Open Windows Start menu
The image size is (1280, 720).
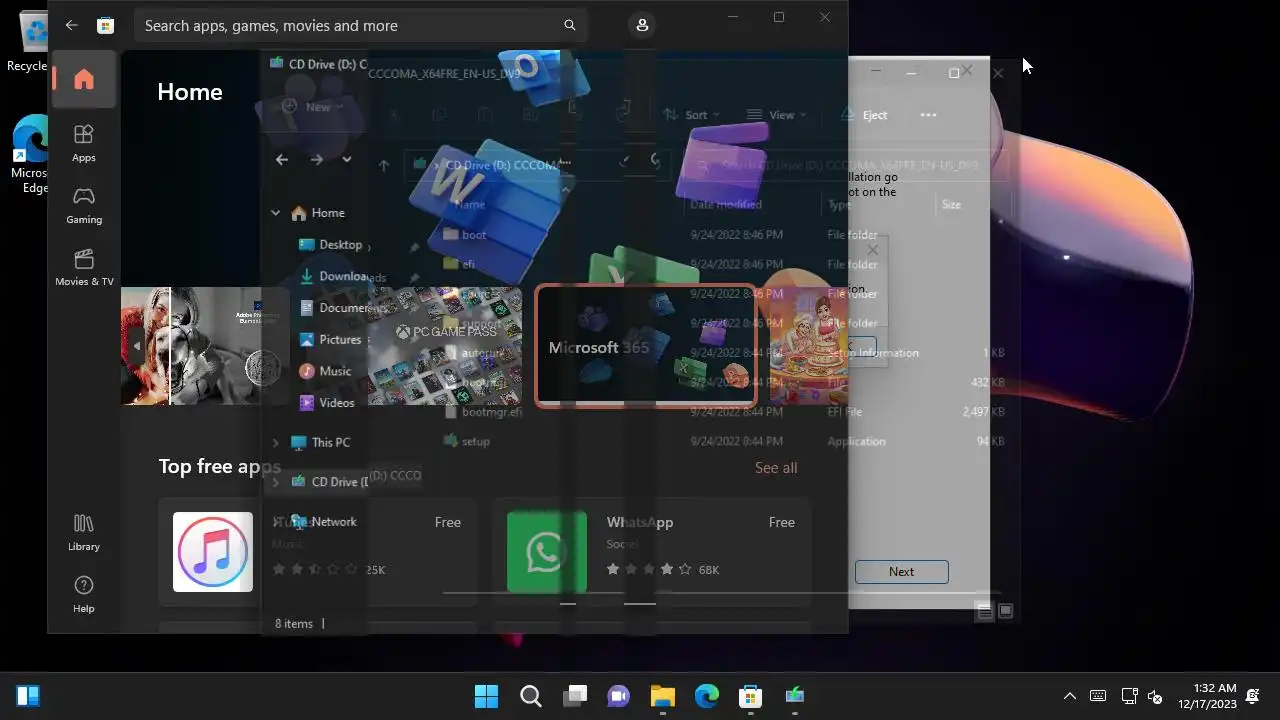[486, 696]
